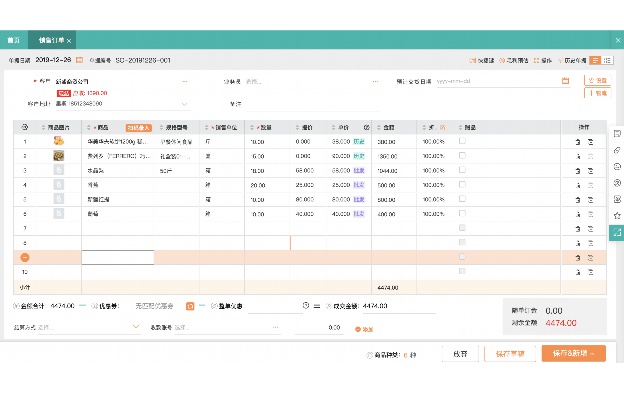Image resolution: width=624 pixels, height=393 pixels.
Task: Click the history price tag in row 1
Action: click(x=359, y=142)
